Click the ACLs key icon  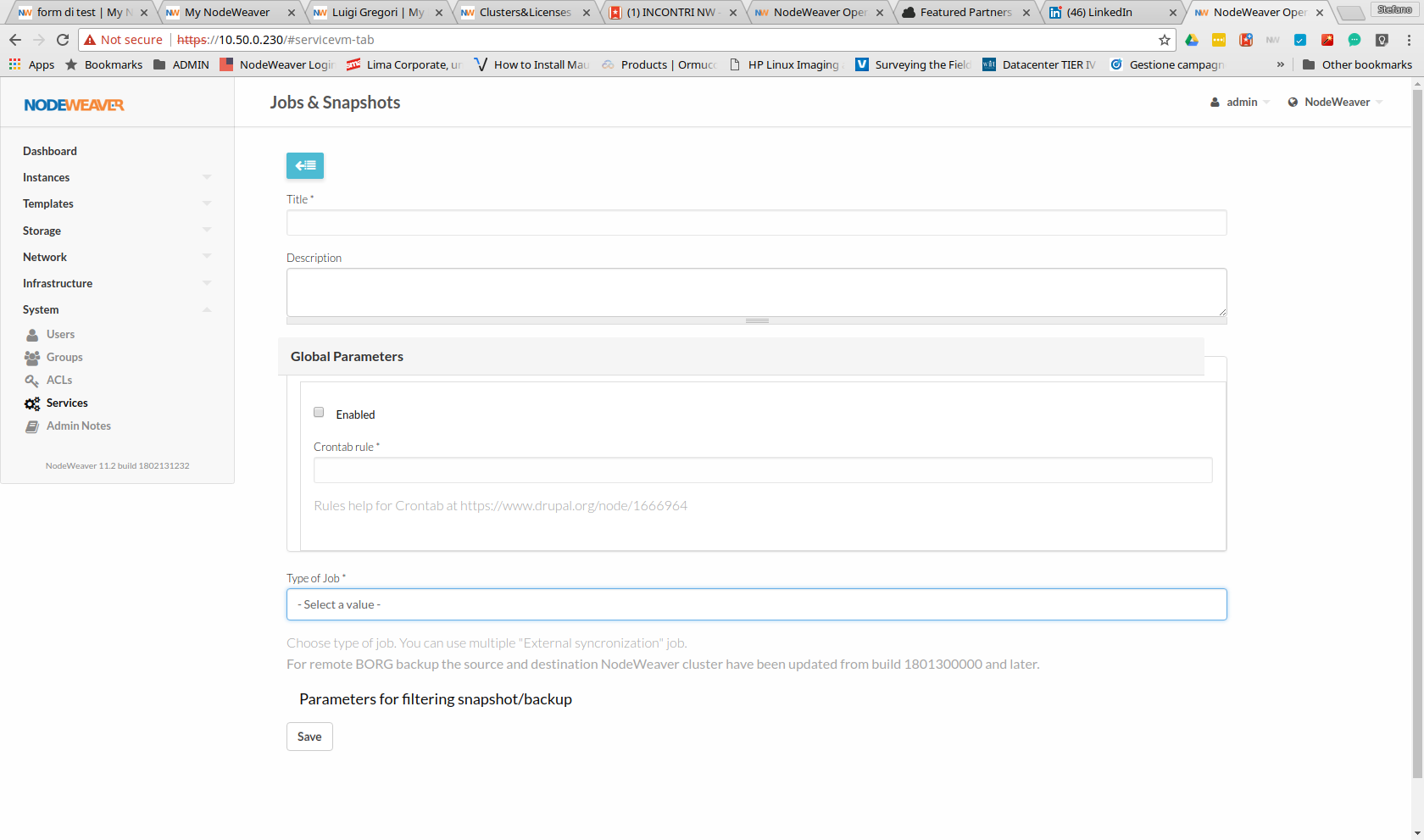coord(32,381)
